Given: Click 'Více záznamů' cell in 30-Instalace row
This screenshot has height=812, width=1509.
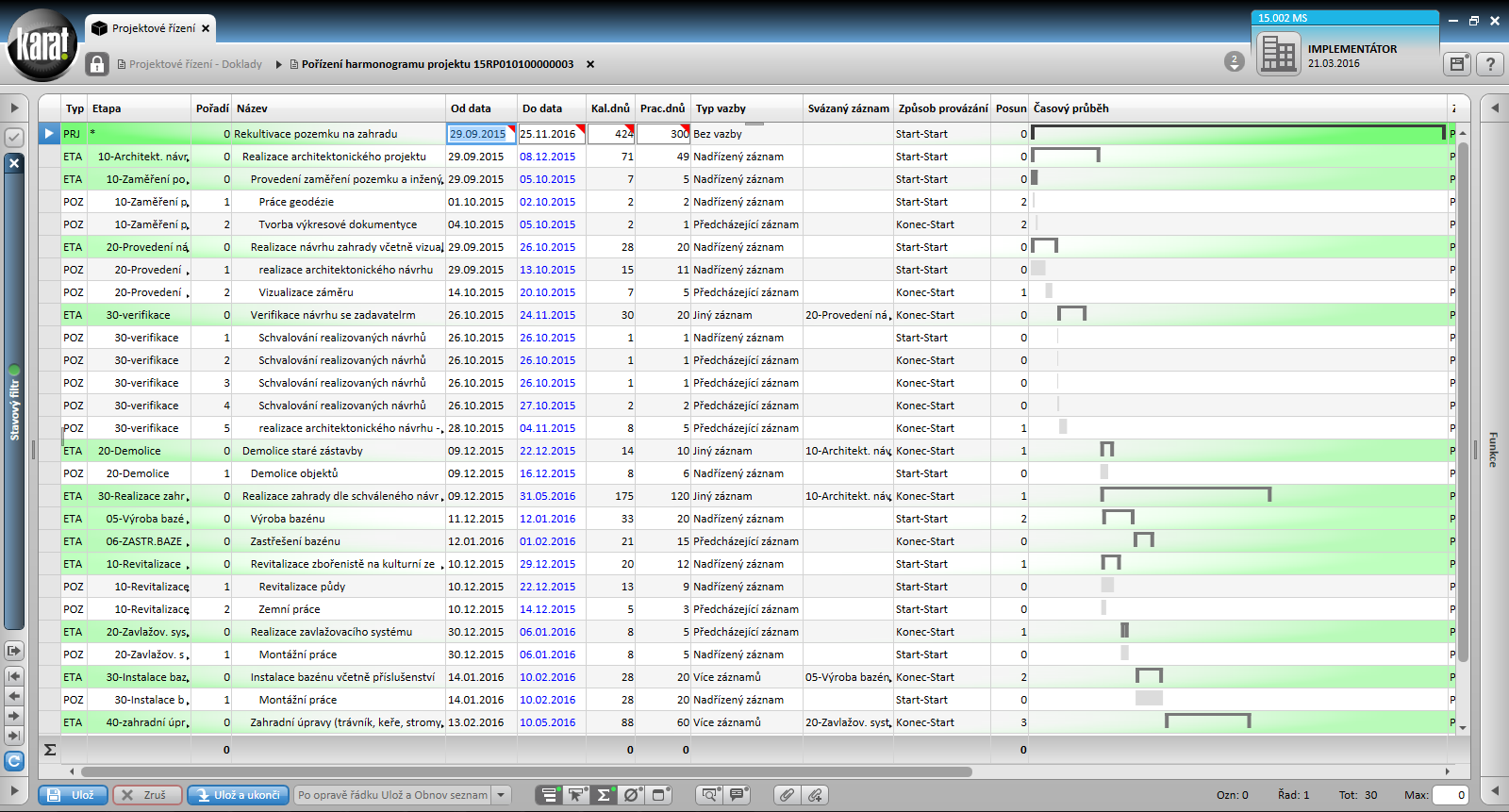Looking at the screenshot, I should (x=747, y=677).
